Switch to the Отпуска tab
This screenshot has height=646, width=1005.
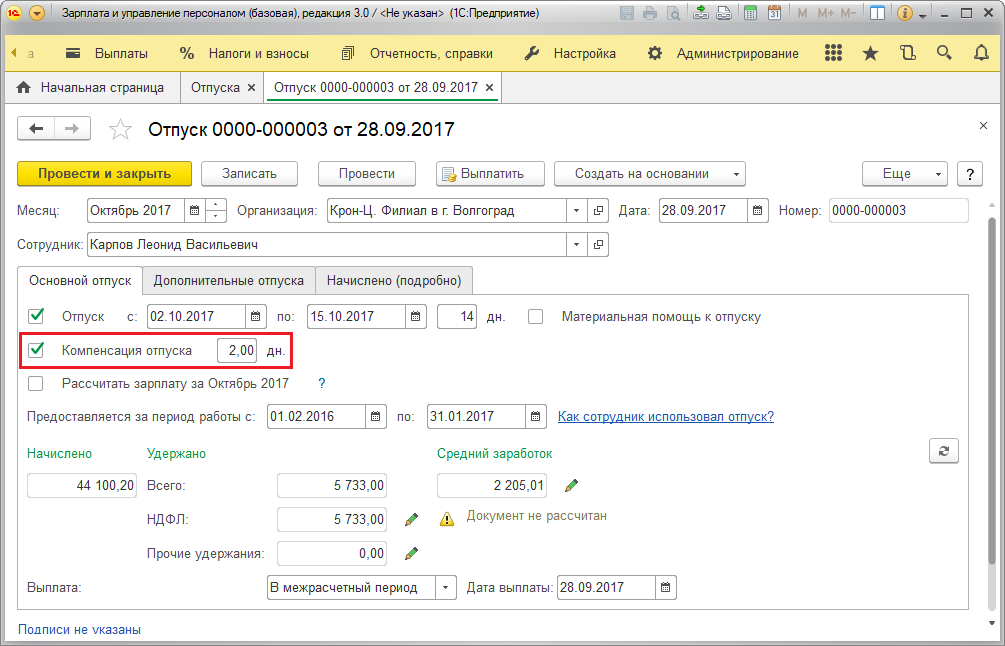(x=215, y=88)
